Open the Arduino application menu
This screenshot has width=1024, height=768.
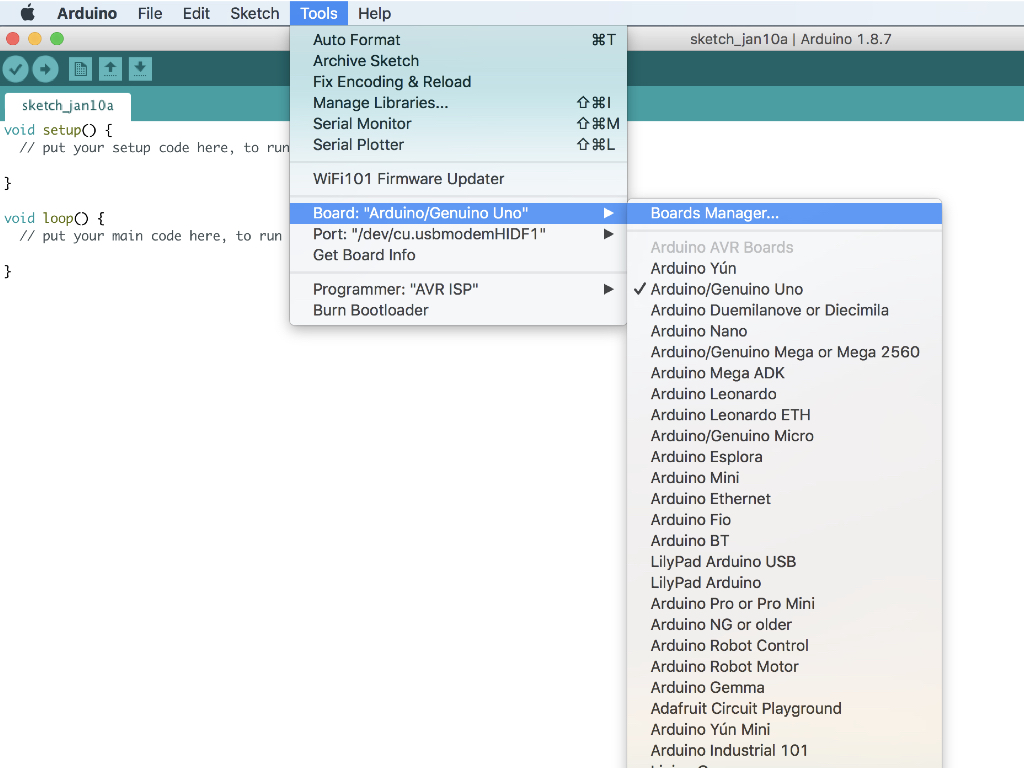(87, 13)
